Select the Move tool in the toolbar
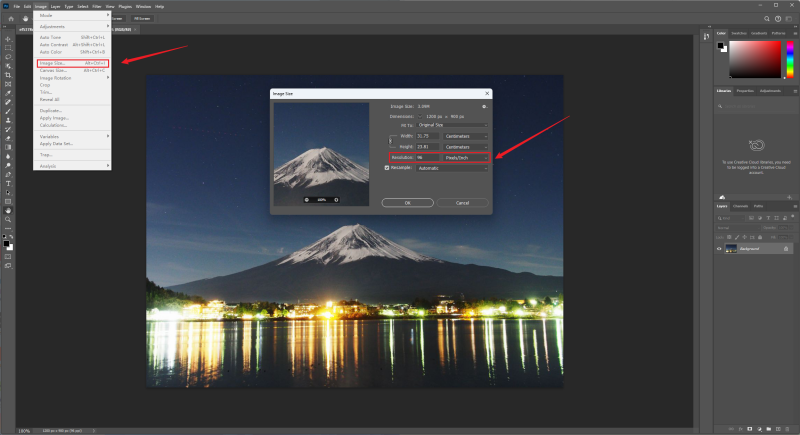800x435 pixels. pyautogui.click(x=7, y=39)
